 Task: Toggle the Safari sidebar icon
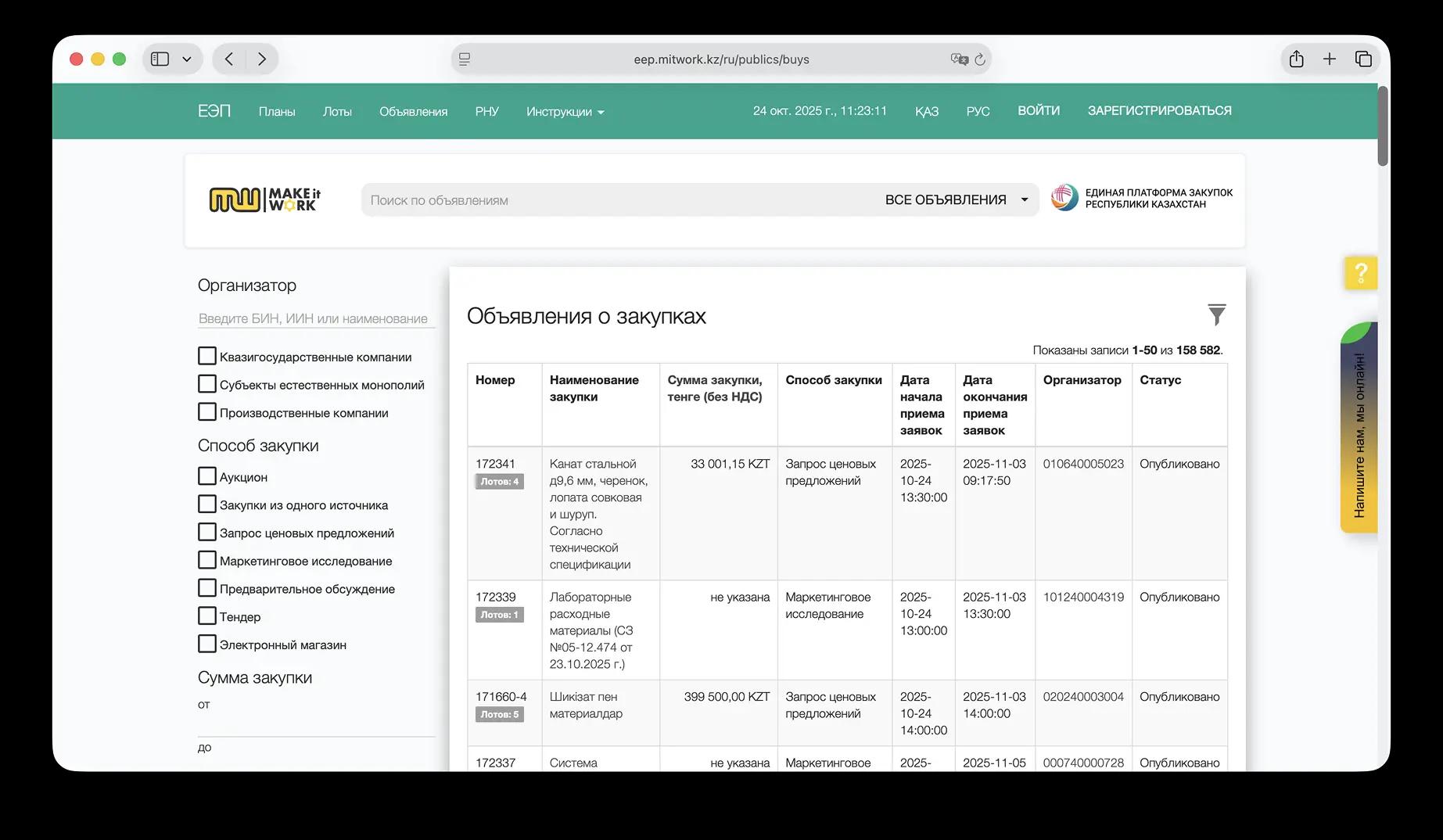tap(160, 59)
